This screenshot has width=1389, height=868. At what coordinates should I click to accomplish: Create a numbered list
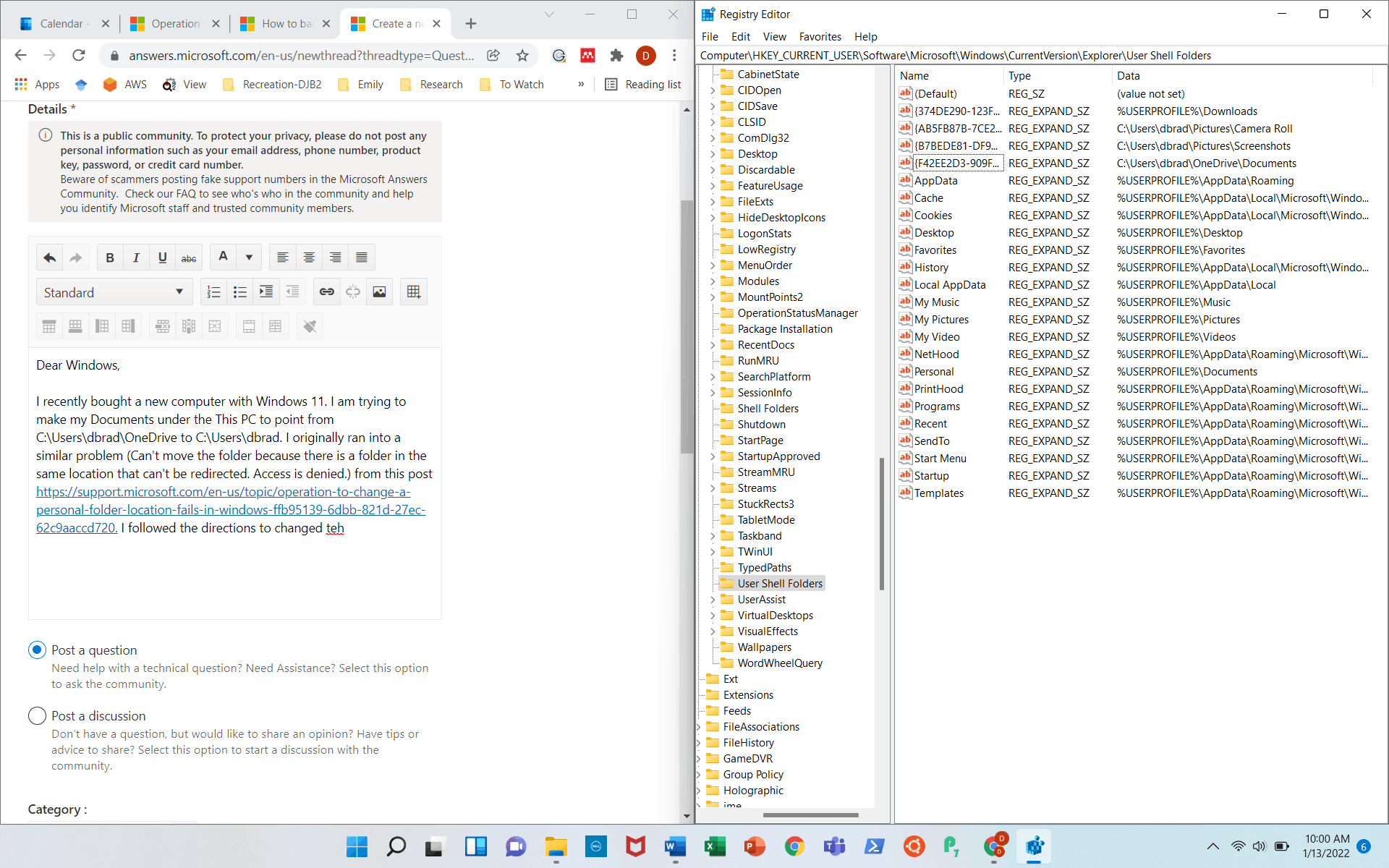(213, 292)
